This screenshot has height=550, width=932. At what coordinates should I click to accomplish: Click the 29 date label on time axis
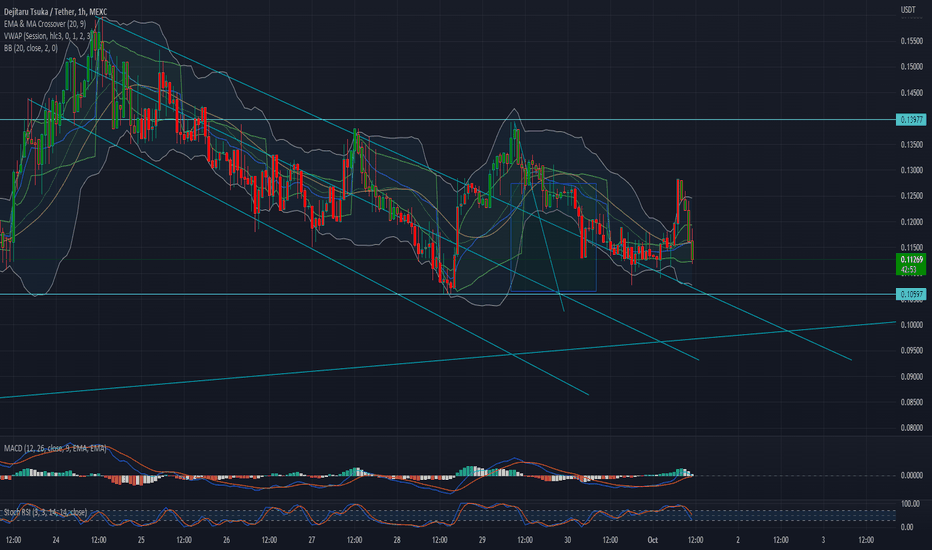point(482,540)
